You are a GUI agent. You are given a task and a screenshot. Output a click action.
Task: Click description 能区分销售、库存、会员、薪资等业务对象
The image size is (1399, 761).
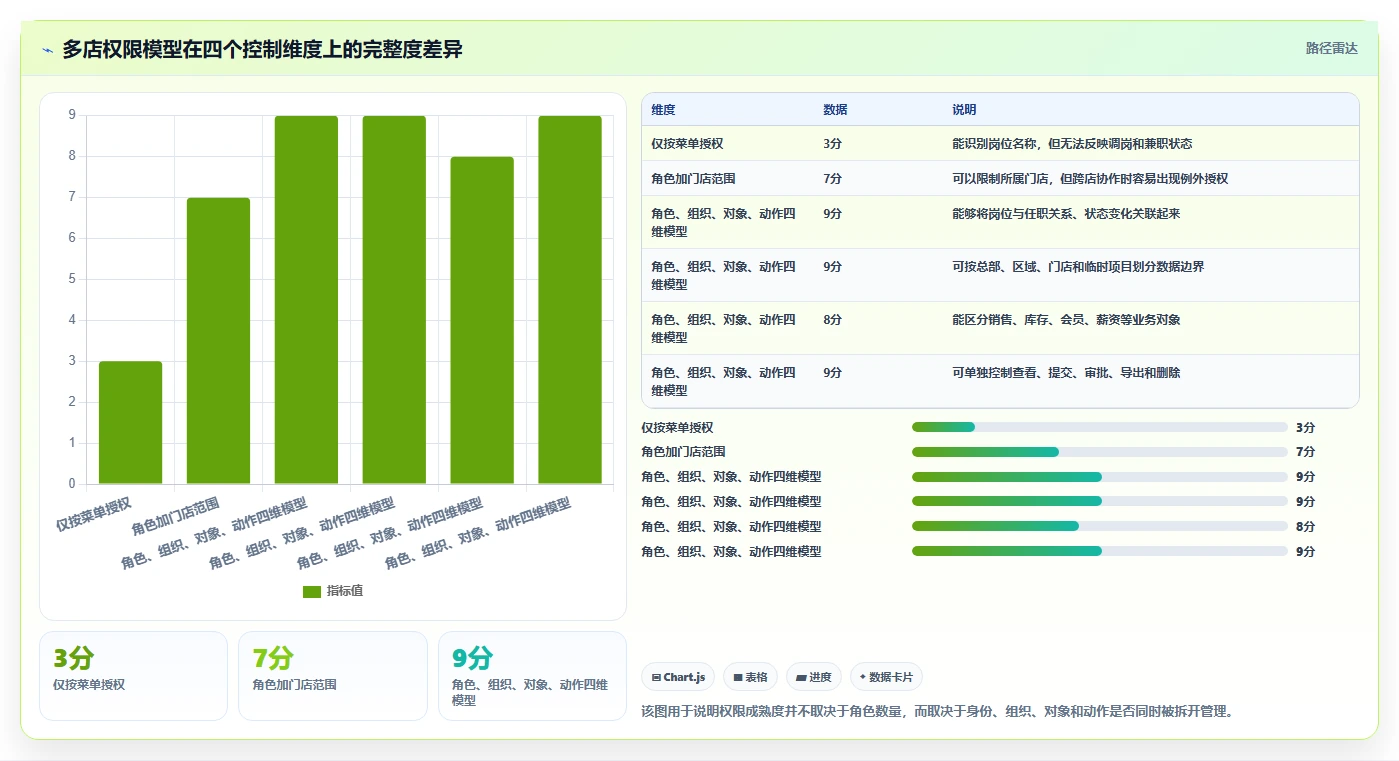[1066, 320]
